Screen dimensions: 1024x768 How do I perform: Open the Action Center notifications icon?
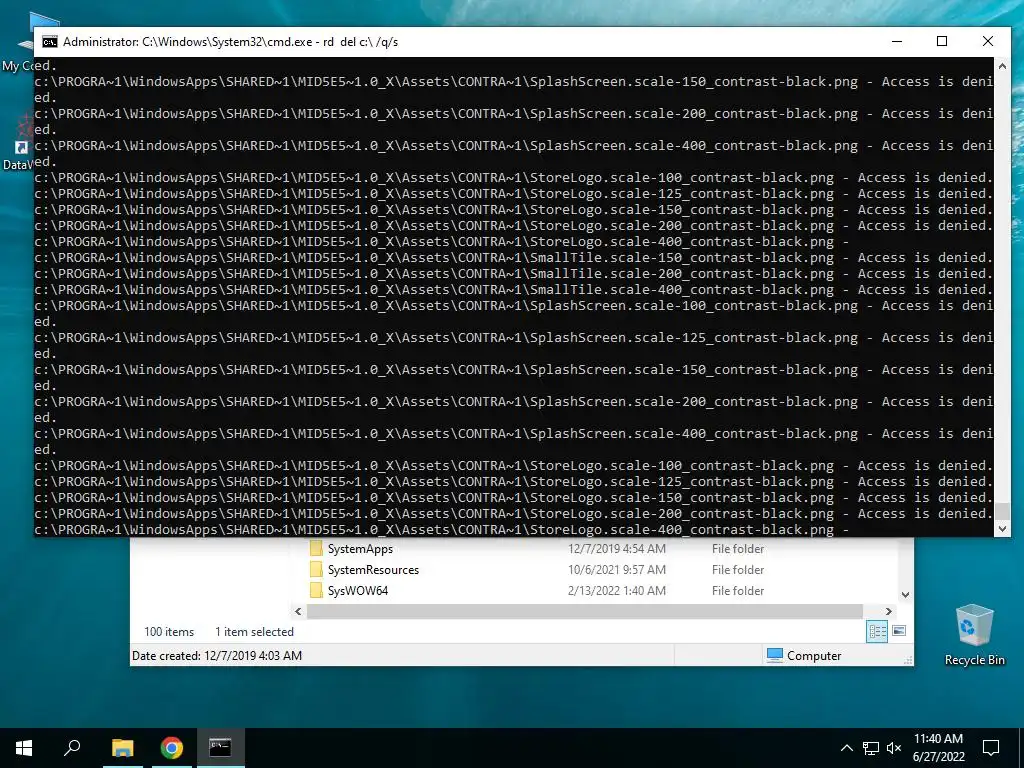point(991,748)
